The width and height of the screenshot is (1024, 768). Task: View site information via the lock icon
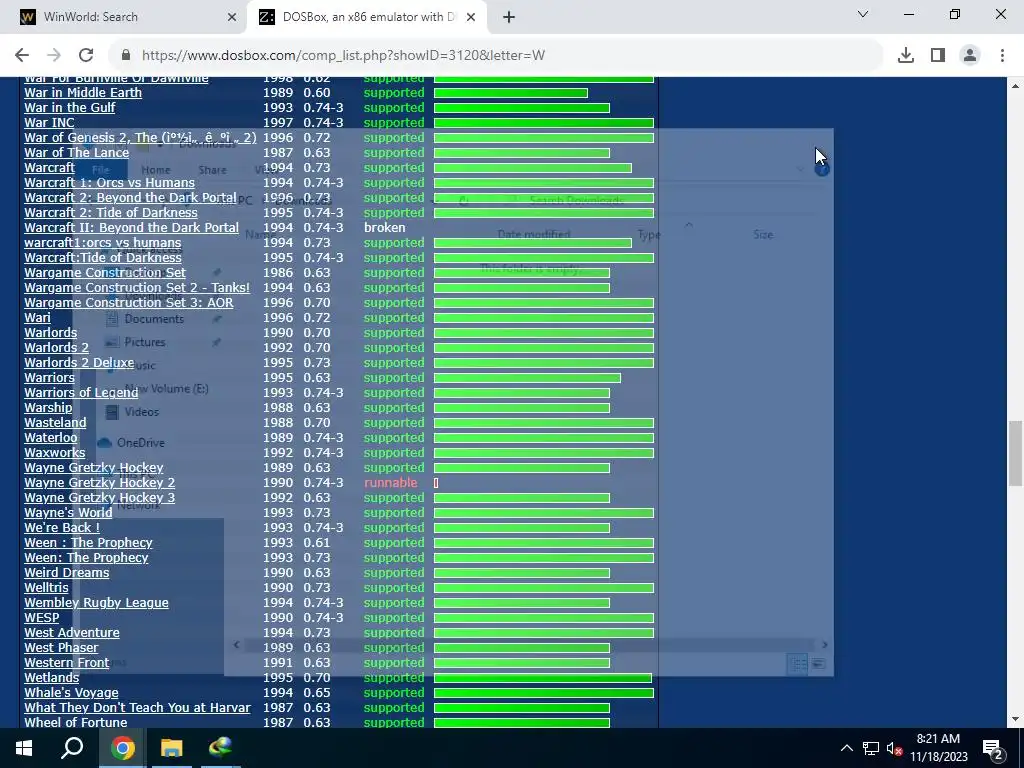[x=126, y=56]
